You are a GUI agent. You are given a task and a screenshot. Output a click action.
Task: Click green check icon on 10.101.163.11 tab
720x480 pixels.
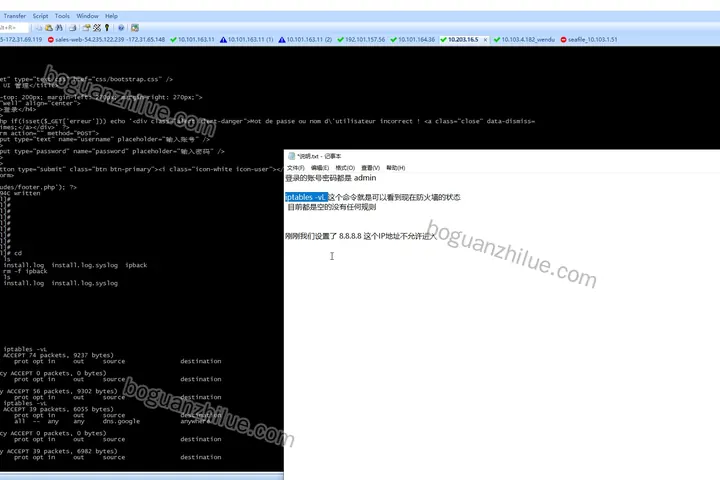(x=173, y=40)
